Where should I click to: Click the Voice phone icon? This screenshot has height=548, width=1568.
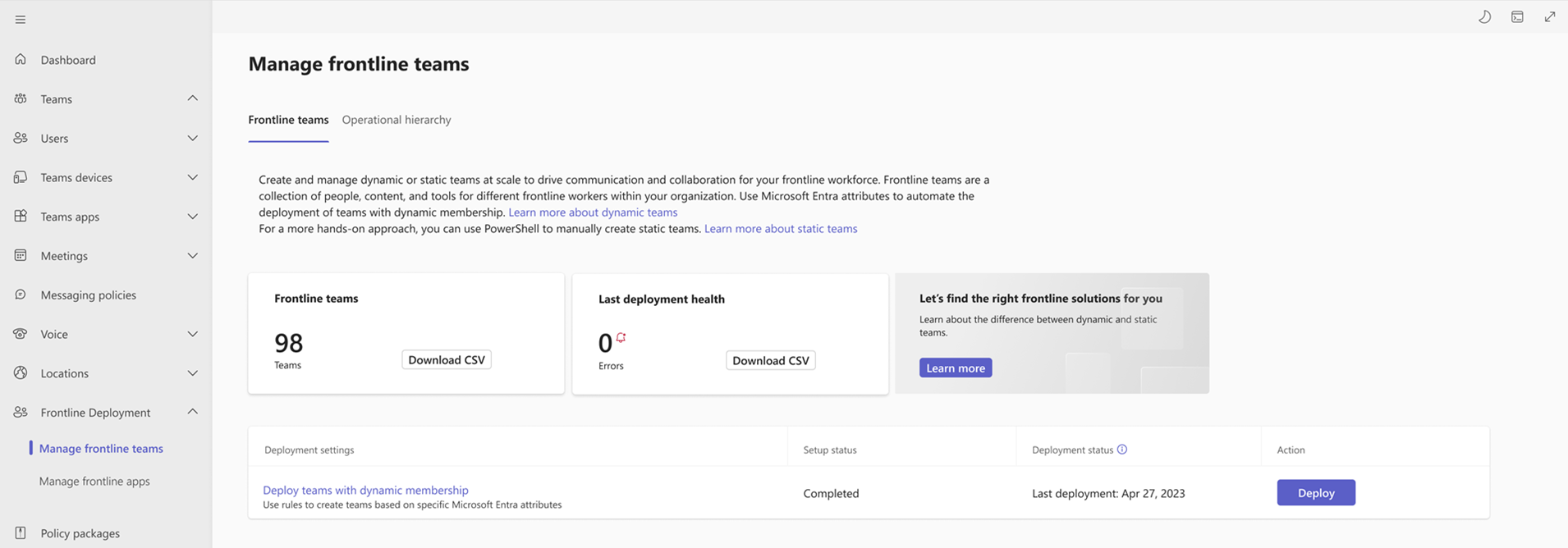[x=21, y=334]
